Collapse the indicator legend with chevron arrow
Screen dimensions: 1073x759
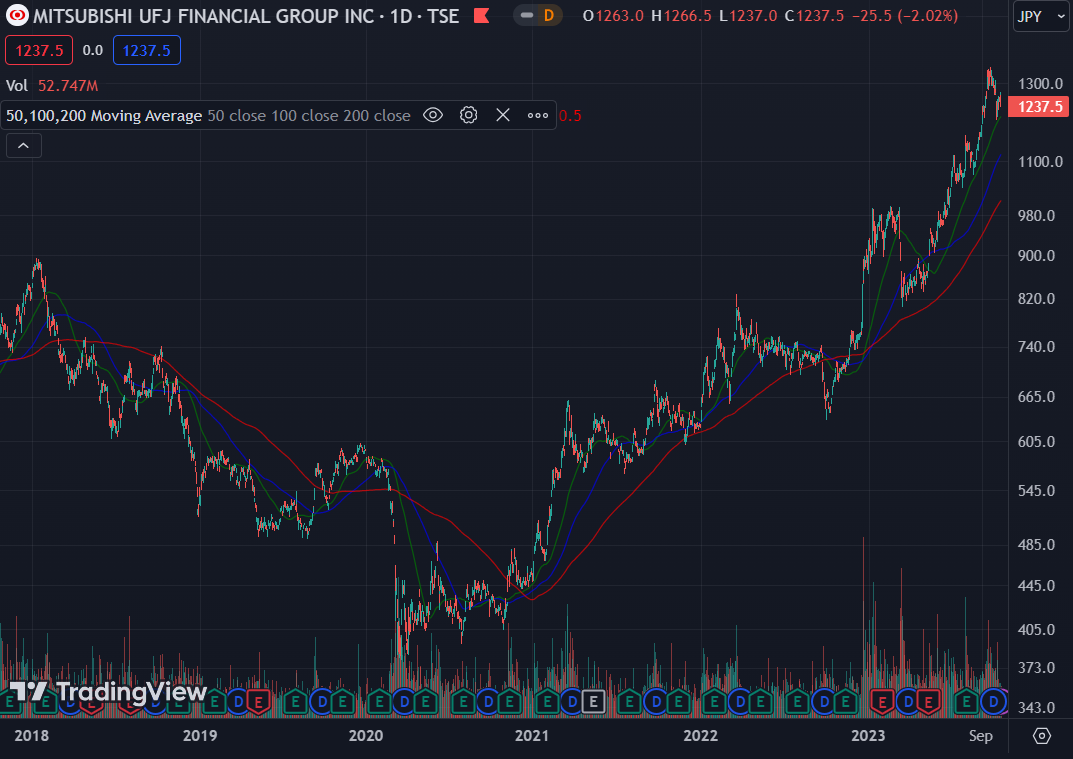coord(23,146)
